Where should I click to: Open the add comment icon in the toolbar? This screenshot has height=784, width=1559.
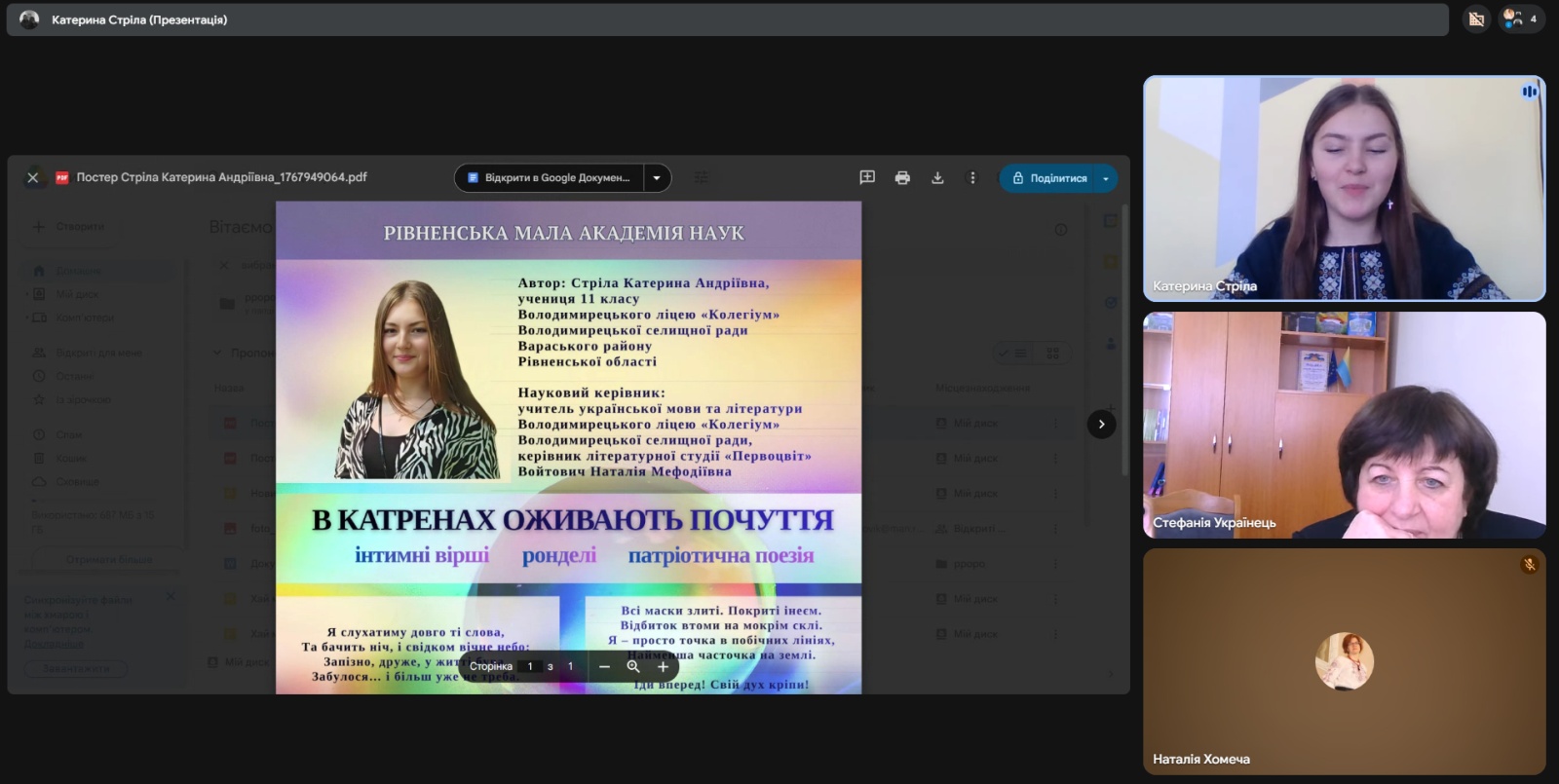(x=867, y=178)
